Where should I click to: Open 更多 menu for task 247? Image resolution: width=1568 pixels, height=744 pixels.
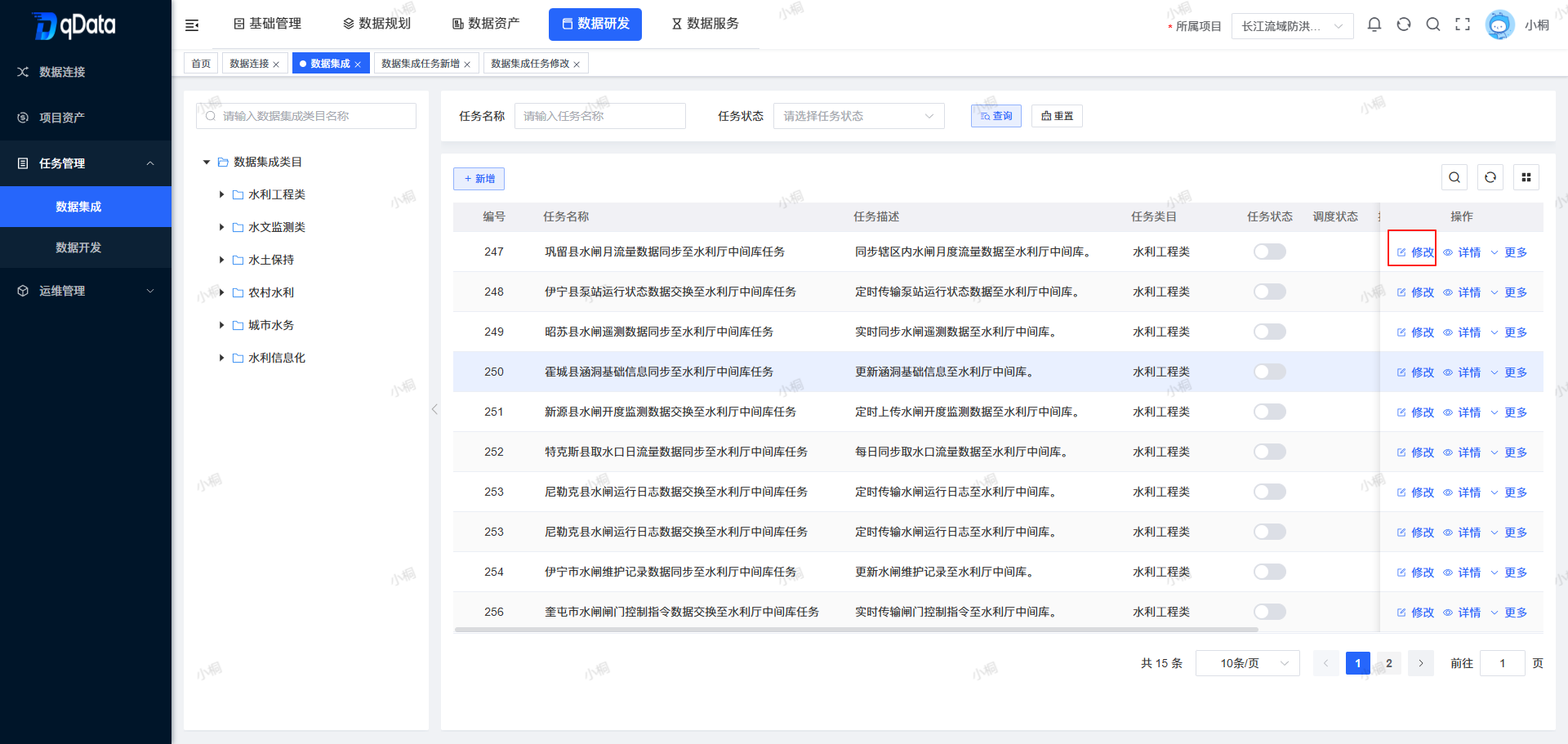click(x=1508, y=252)
